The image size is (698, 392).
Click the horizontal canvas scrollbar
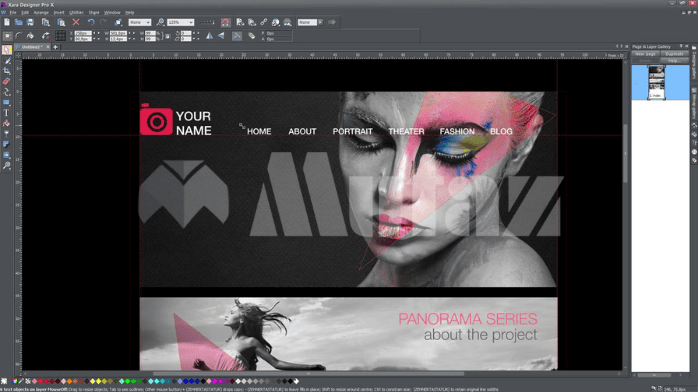(308, 374)
